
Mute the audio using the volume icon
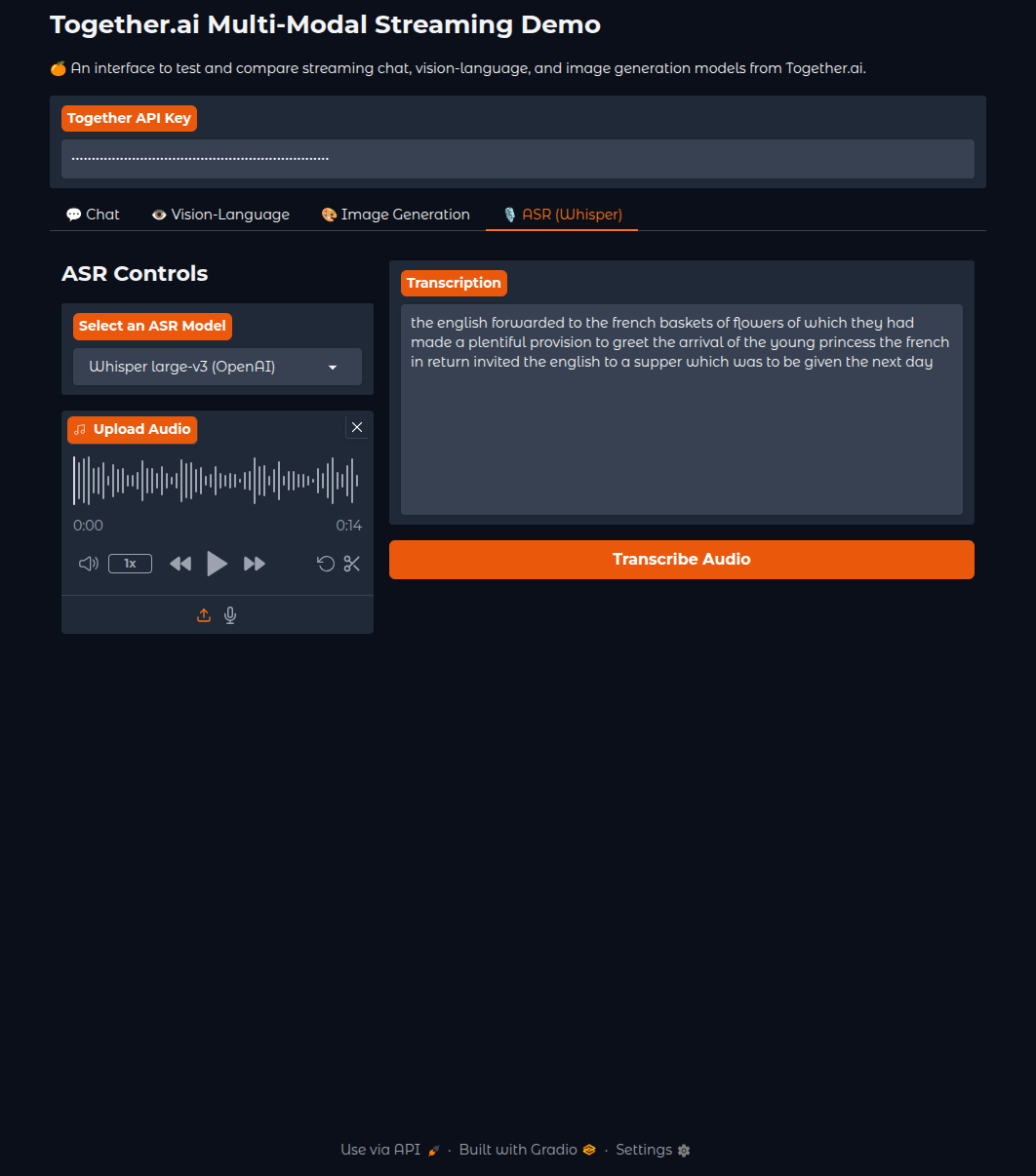point(88,564)
